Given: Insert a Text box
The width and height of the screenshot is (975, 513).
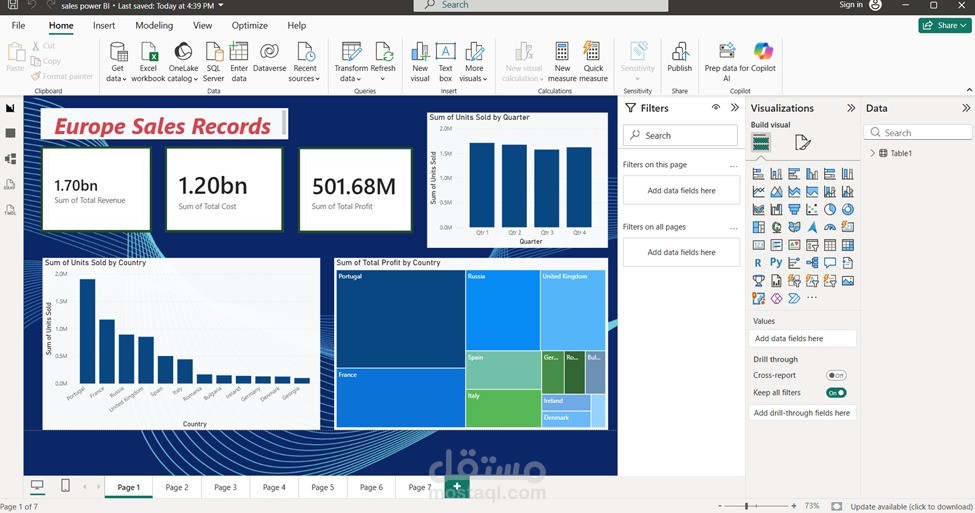Looking at the screenshot, I should [445, 62].
